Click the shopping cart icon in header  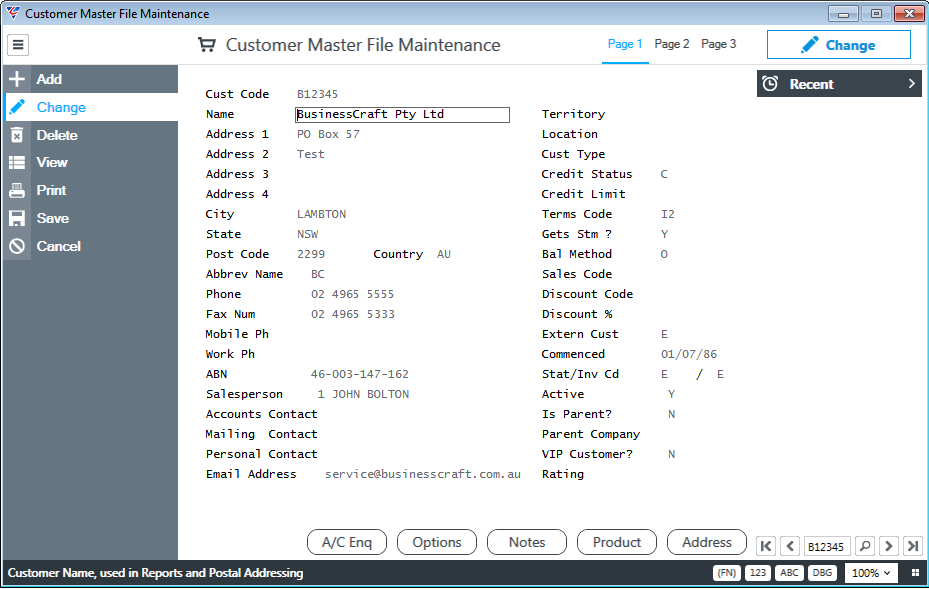(207, 44)
